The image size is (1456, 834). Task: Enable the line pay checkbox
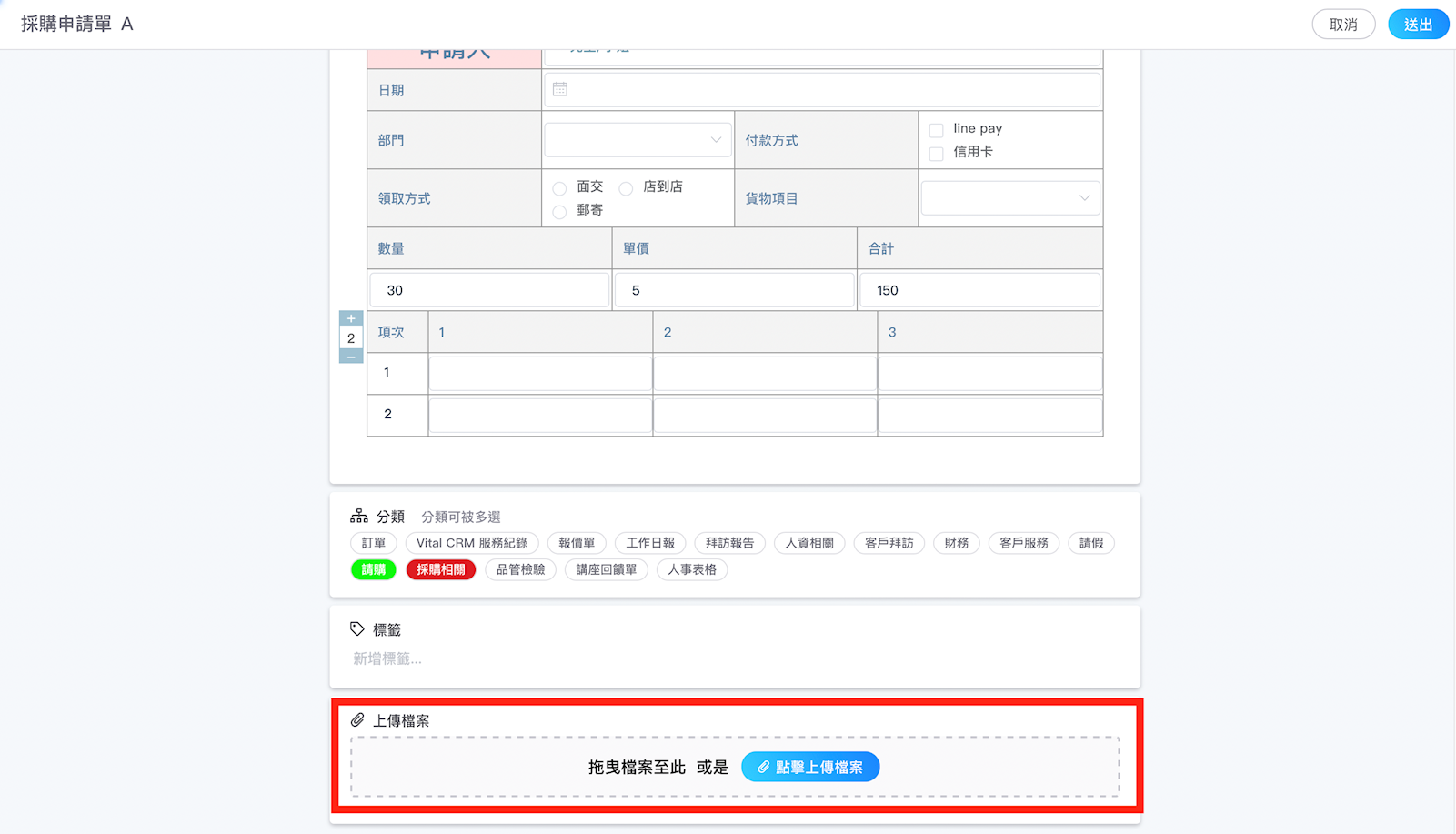(936, 130)
